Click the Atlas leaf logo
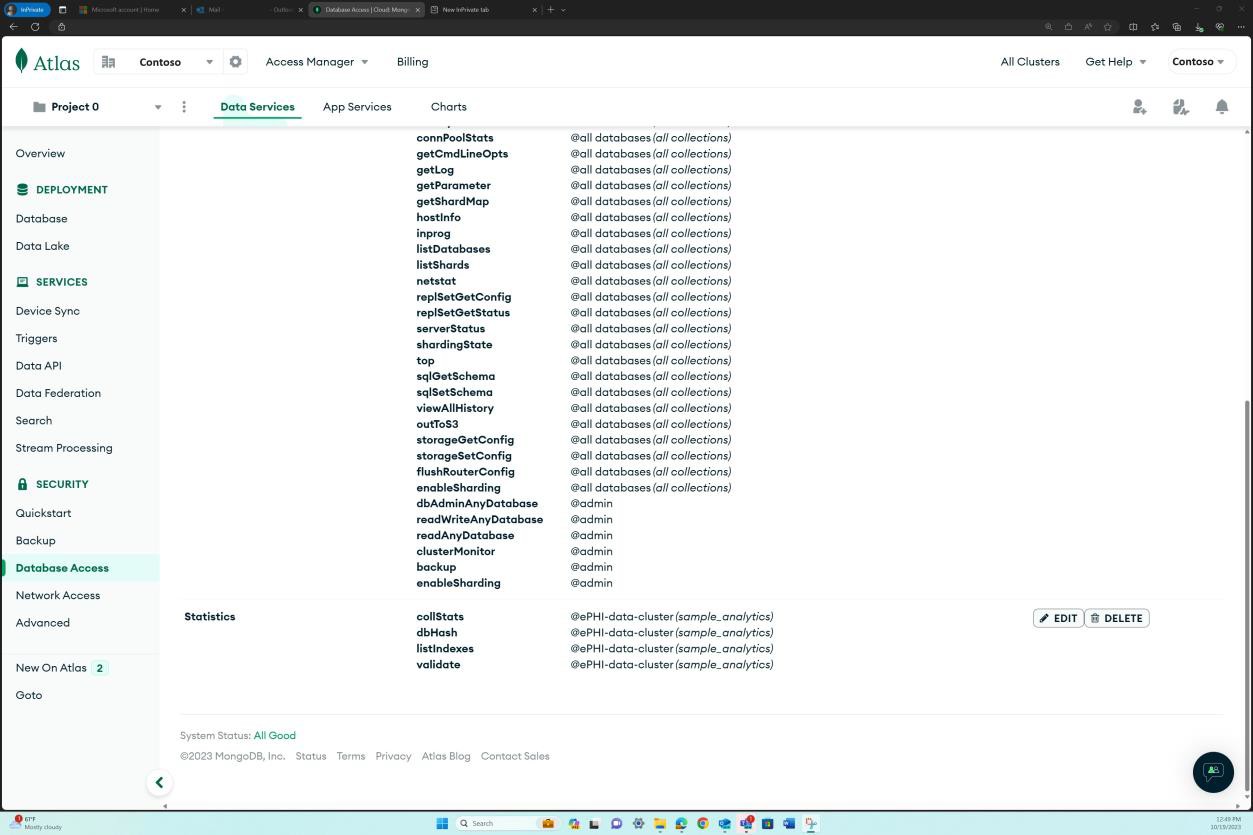This screenshot has width=1253, height=835. (22, 61)
